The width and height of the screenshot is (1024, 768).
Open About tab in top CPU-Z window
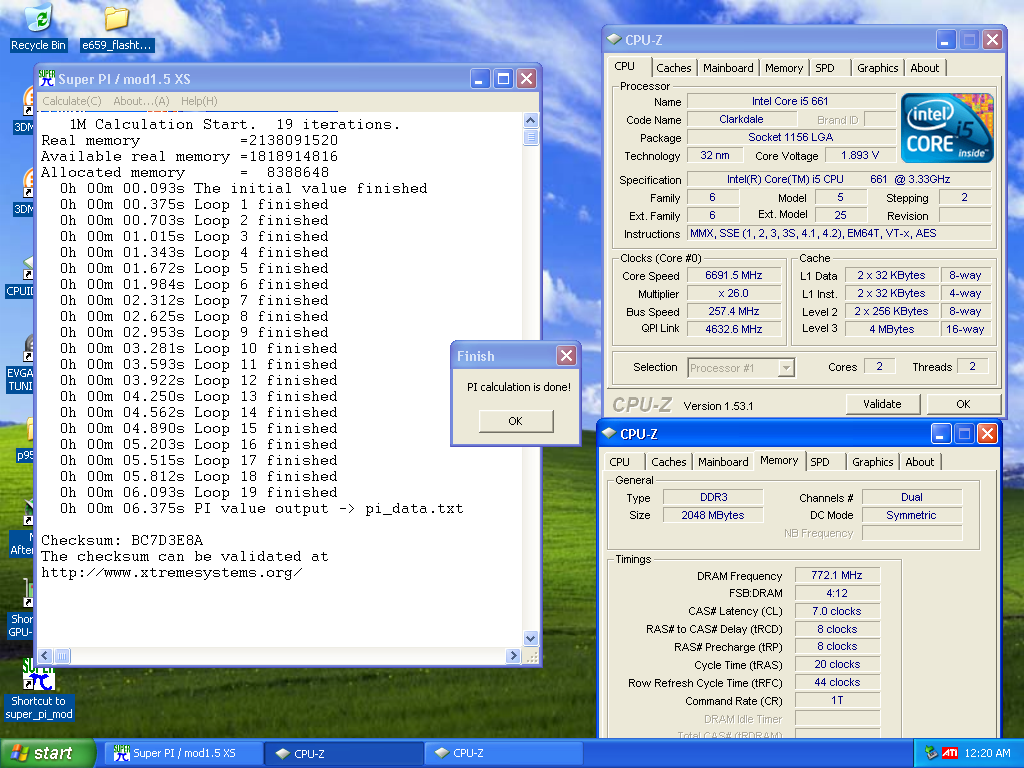pos(925,68)
